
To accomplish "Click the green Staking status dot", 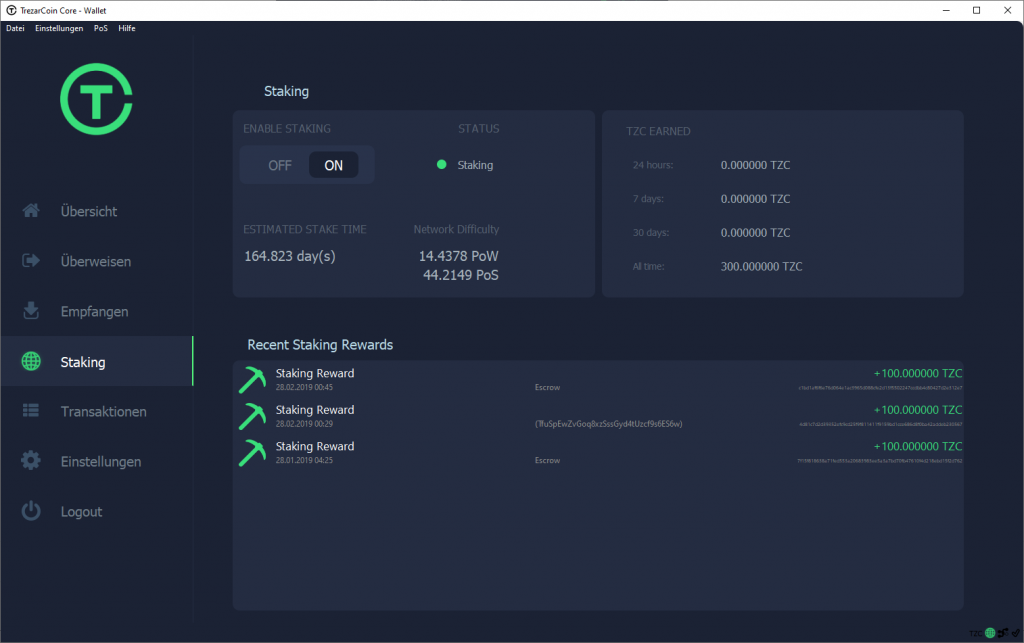I will click(441, 165).
